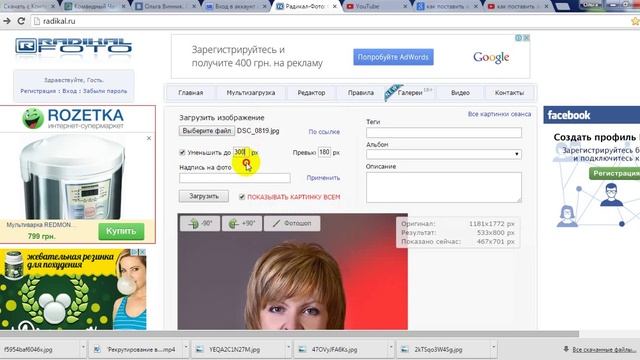Open downloaded file YEQA2C1N27M.jpg
This screenshot has height=360, width=640.
click(x=234, y=349)
